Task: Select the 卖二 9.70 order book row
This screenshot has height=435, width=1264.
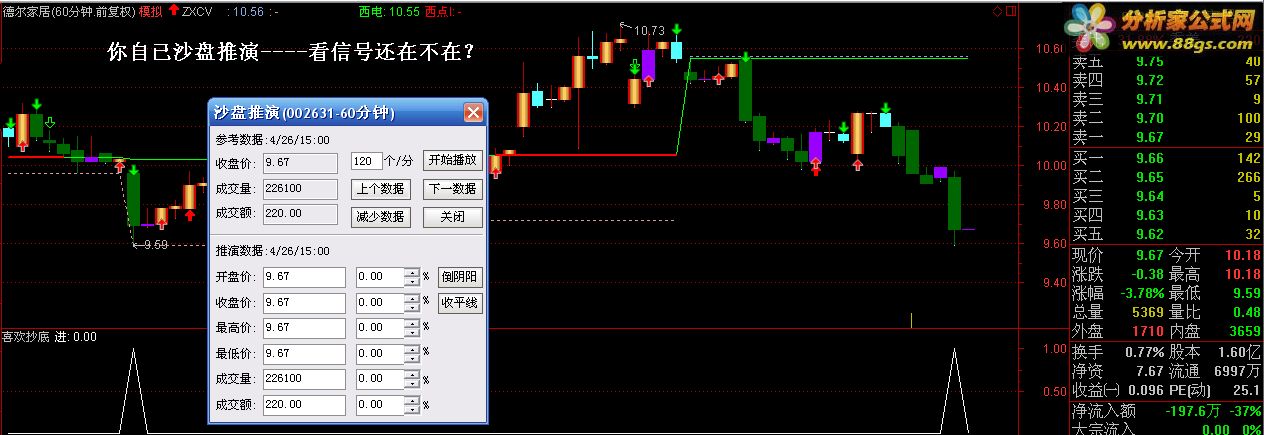Action: (1166, 117)
